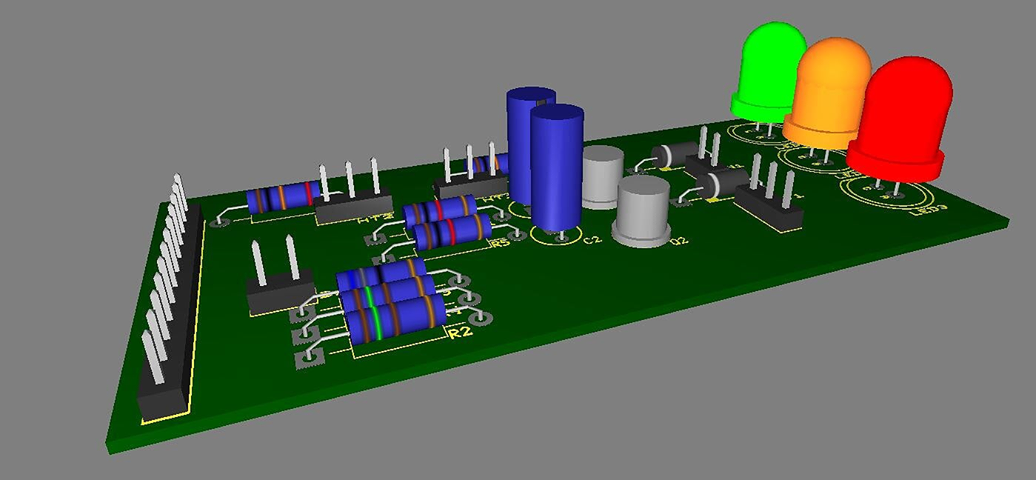Click the C2 silkscreen label
The height and width of the screenshot is (480, 1036).
point(592,241)
